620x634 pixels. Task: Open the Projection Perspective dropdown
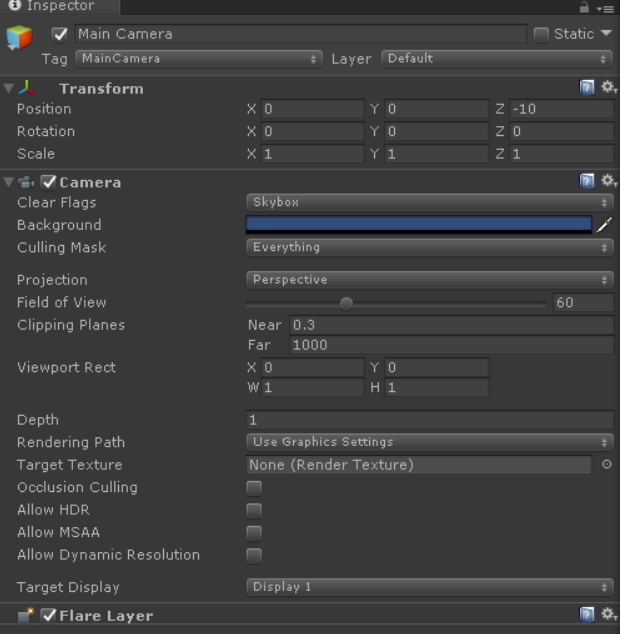coord(430,280)
